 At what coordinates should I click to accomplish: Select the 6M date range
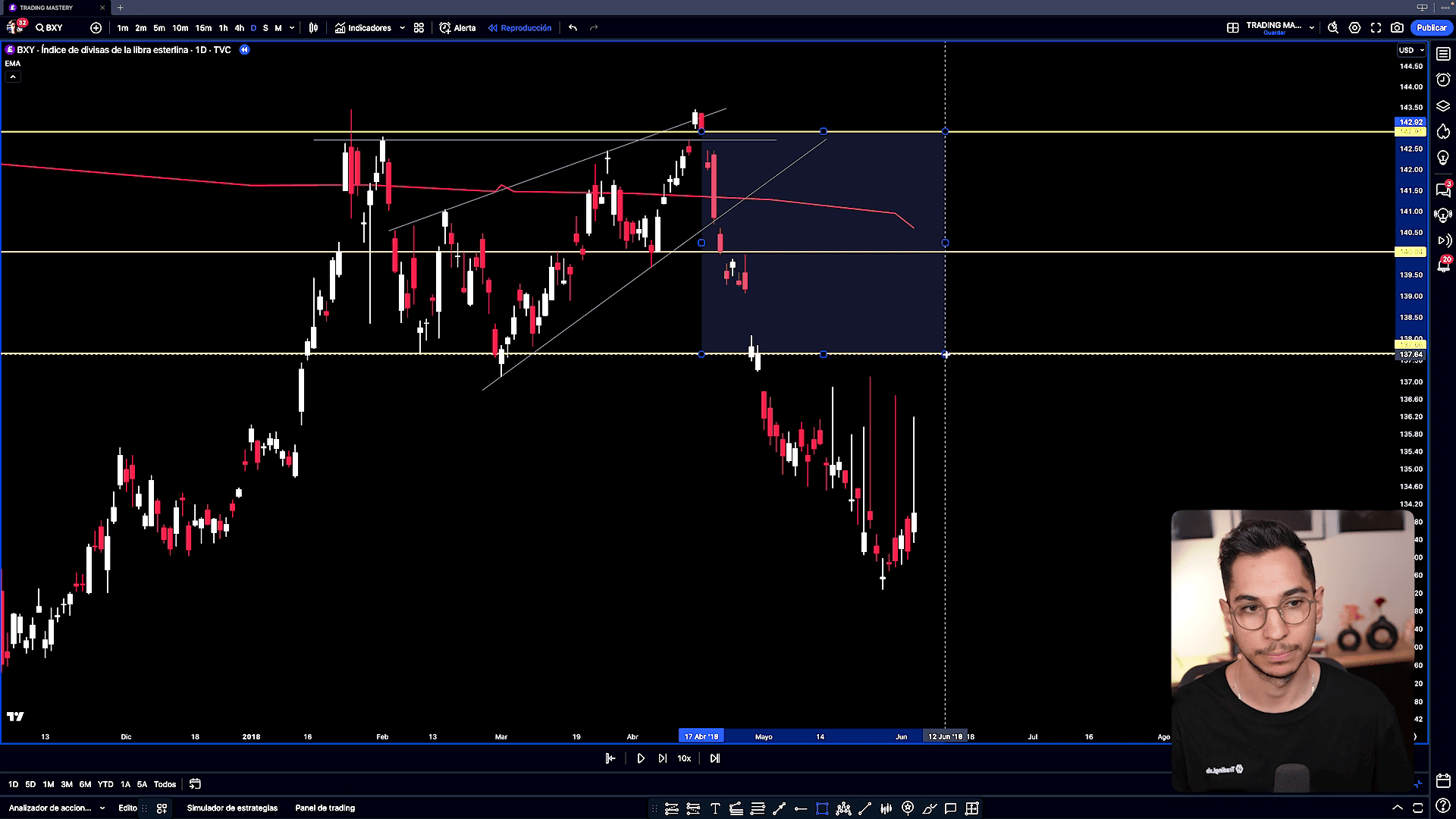[85, 784]
